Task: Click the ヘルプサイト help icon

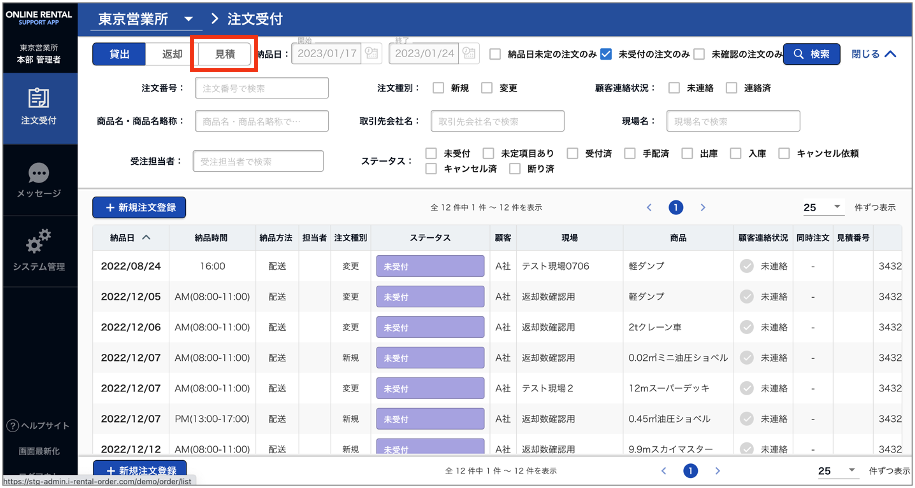Action: 12,426
